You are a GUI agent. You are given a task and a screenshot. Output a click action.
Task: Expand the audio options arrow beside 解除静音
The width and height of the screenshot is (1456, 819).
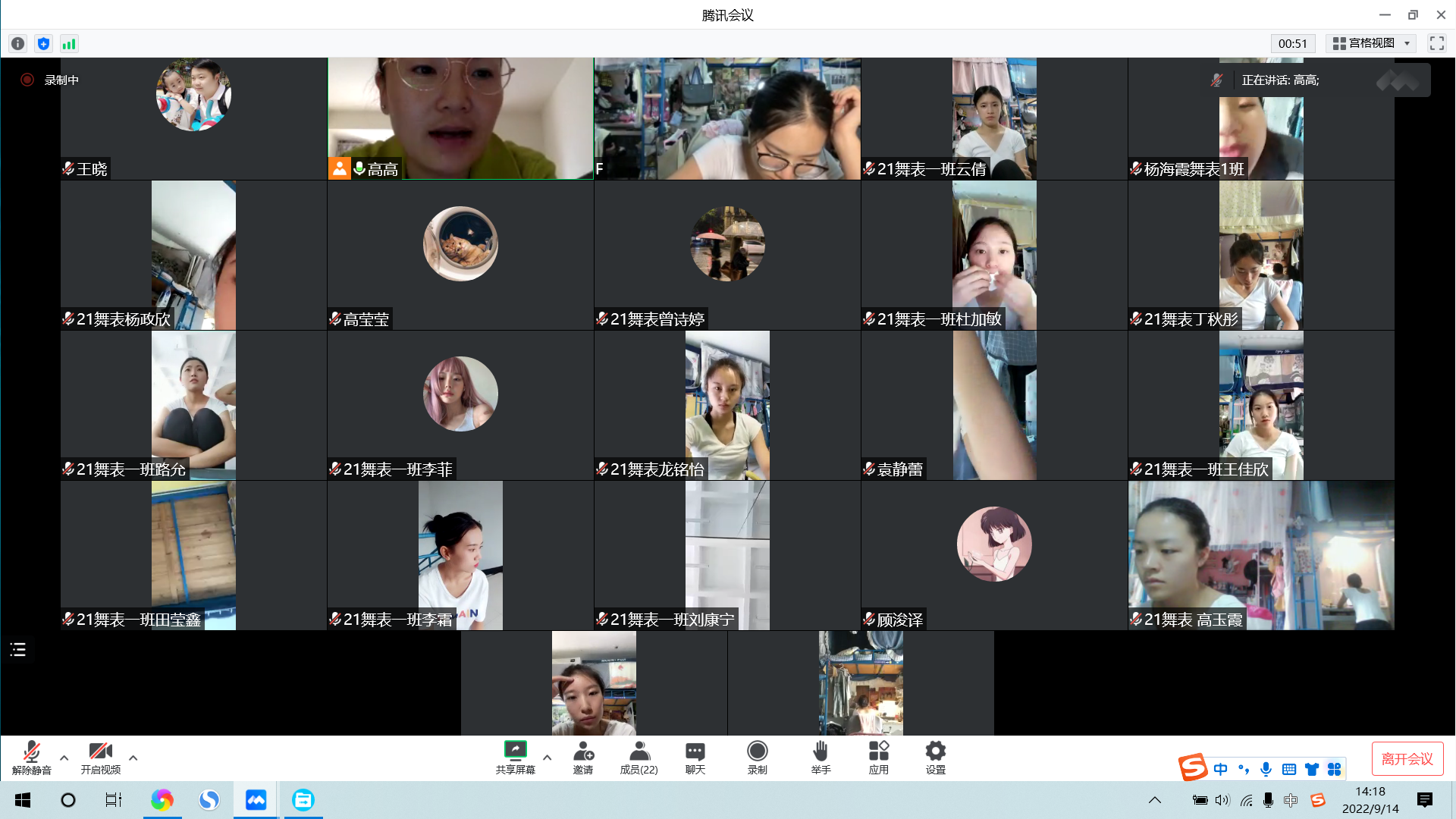pos(64,758)
